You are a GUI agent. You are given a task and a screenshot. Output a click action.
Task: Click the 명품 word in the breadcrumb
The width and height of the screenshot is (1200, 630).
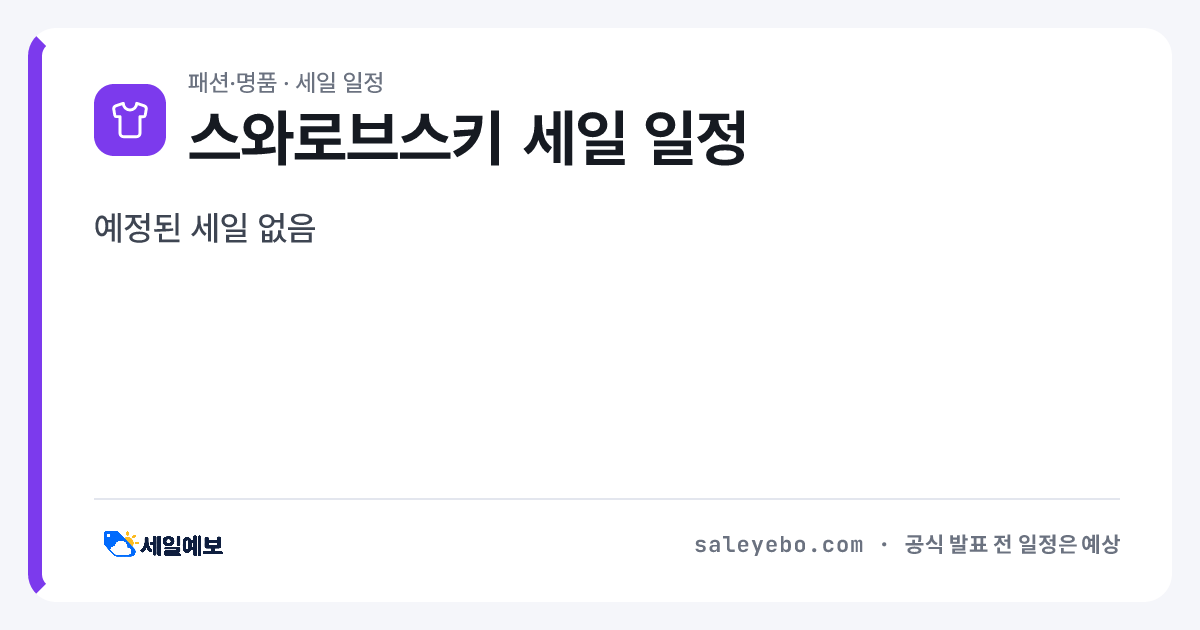257,82
